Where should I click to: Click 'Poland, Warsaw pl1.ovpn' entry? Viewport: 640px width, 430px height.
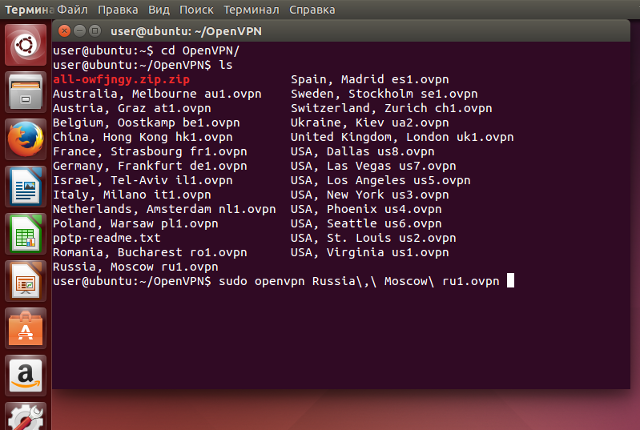tap(136, 224)
